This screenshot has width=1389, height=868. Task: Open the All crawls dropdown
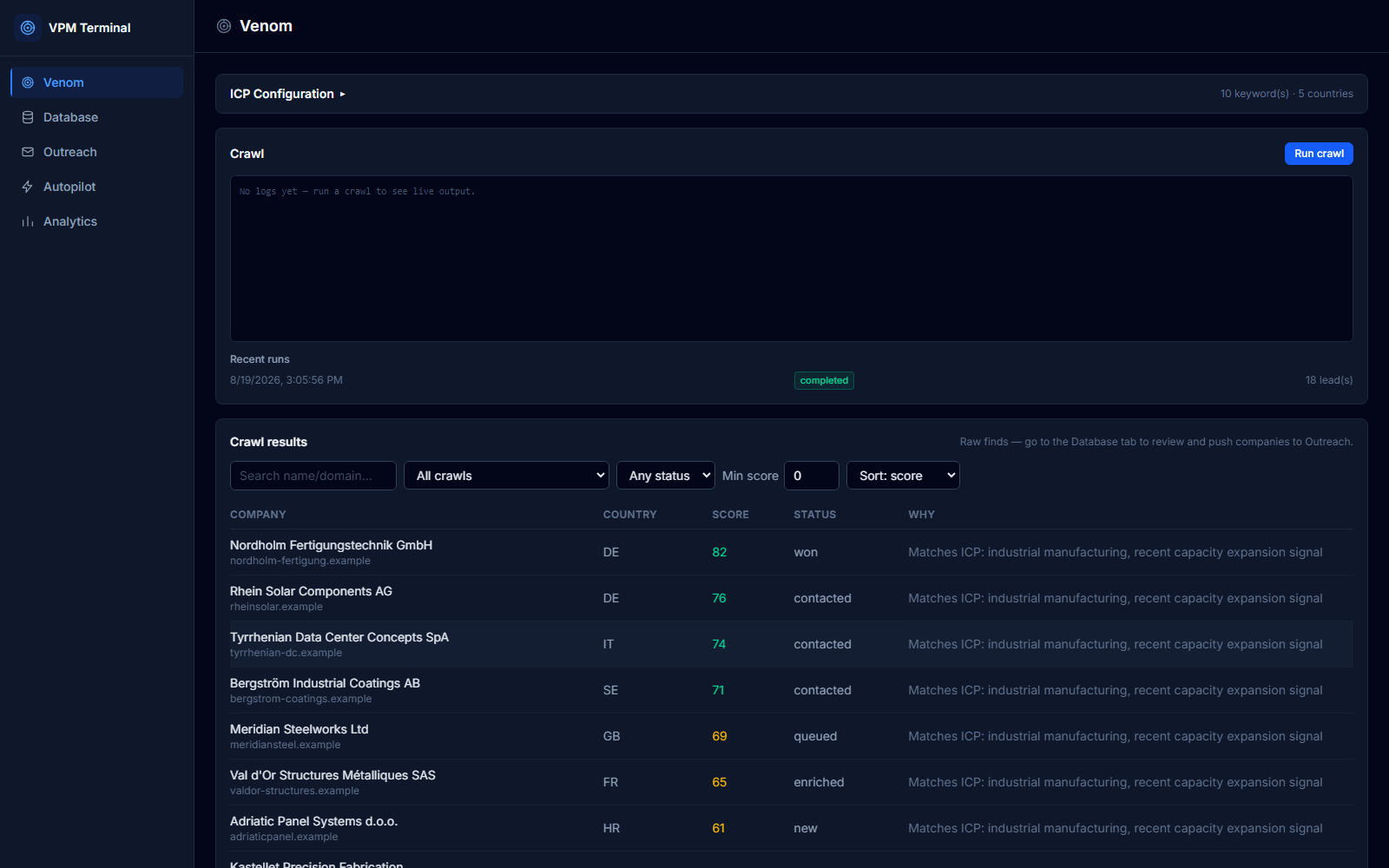point(507,476)
